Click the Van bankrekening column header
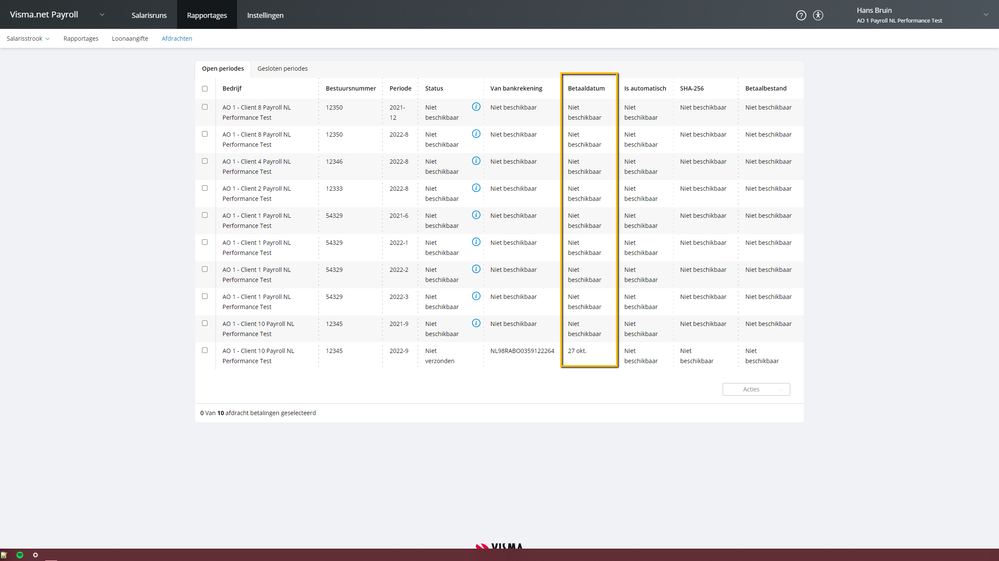Screen dimensions: 999x561 516,89
